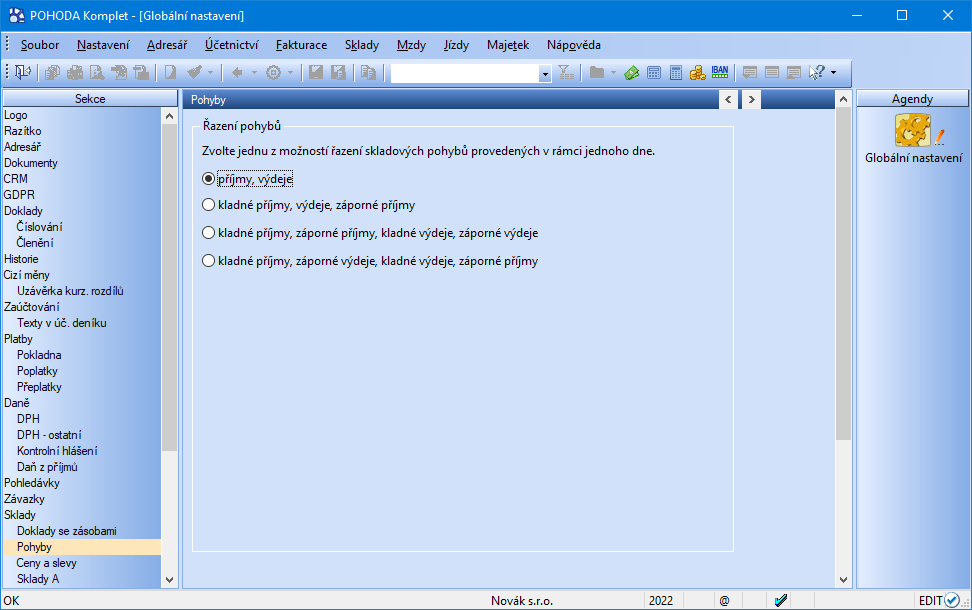Open the Účetnictví menu
Viewport: 972px width, 610px height.
231,45
